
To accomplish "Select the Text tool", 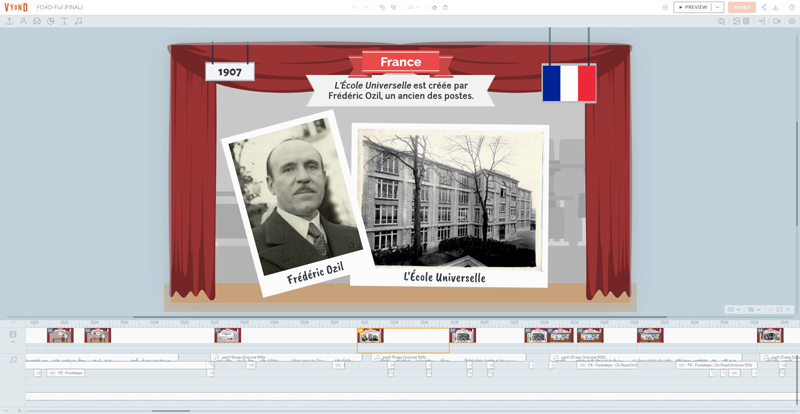I will point(64,21).
